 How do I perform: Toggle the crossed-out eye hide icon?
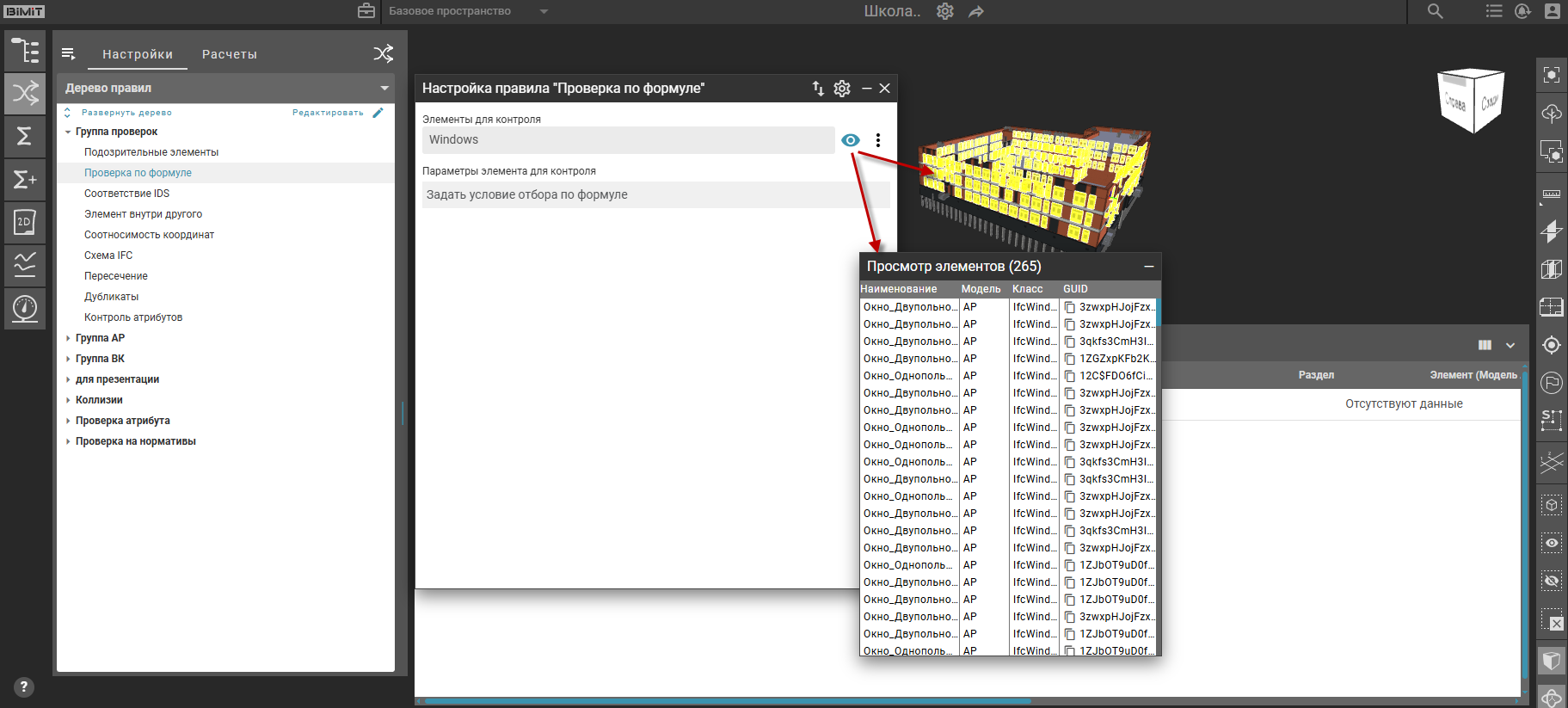1552,581
